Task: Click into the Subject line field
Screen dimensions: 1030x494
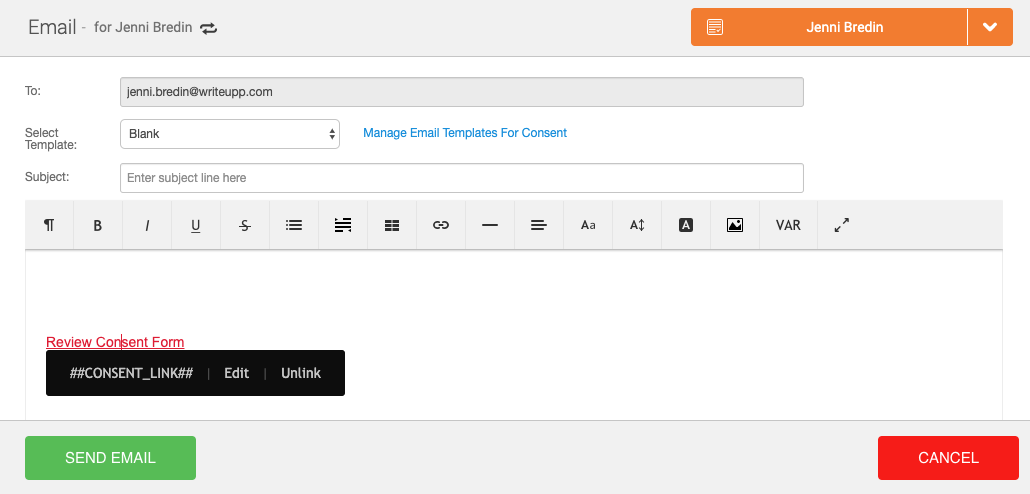Action: (x=461, y=178)
